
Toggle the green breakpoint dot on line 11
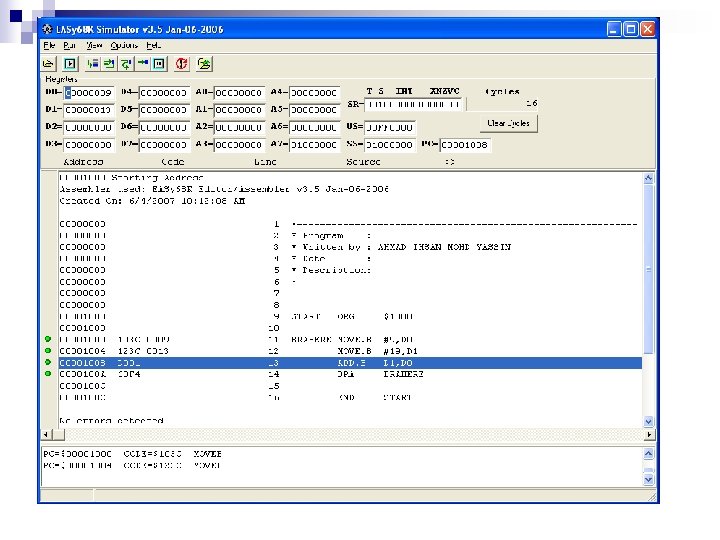(48, 340)
